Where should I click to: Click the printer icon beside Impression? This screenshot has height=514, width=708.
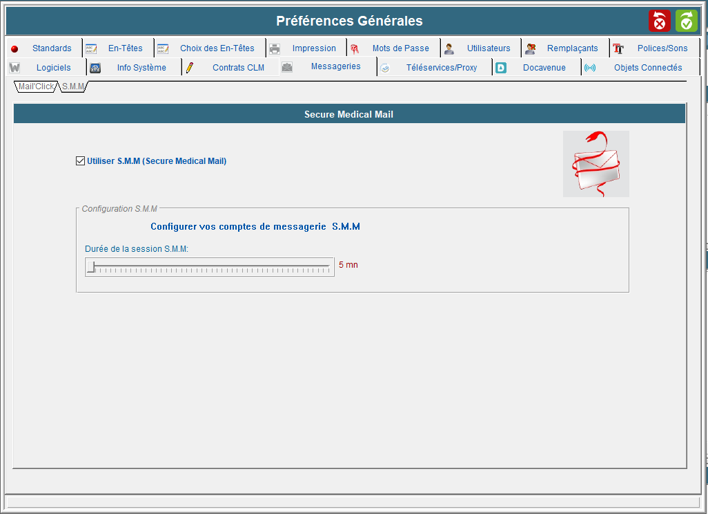coord(275,48)
